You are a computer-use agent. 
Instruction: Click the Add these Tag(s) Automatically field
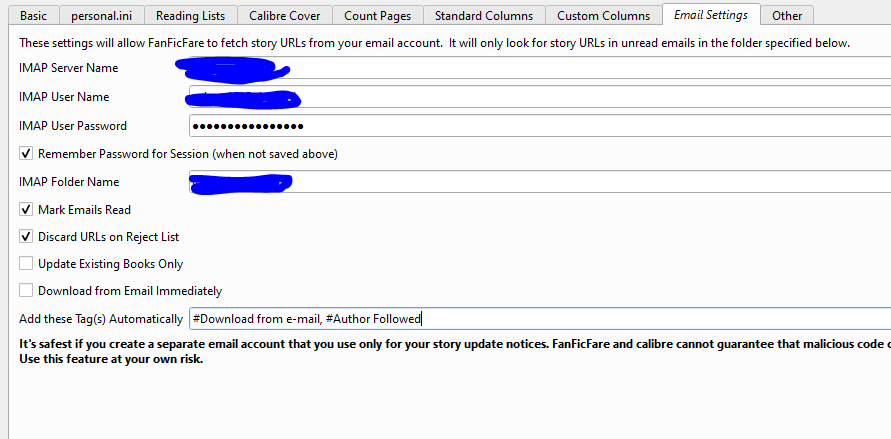click(x=600, y=319)
